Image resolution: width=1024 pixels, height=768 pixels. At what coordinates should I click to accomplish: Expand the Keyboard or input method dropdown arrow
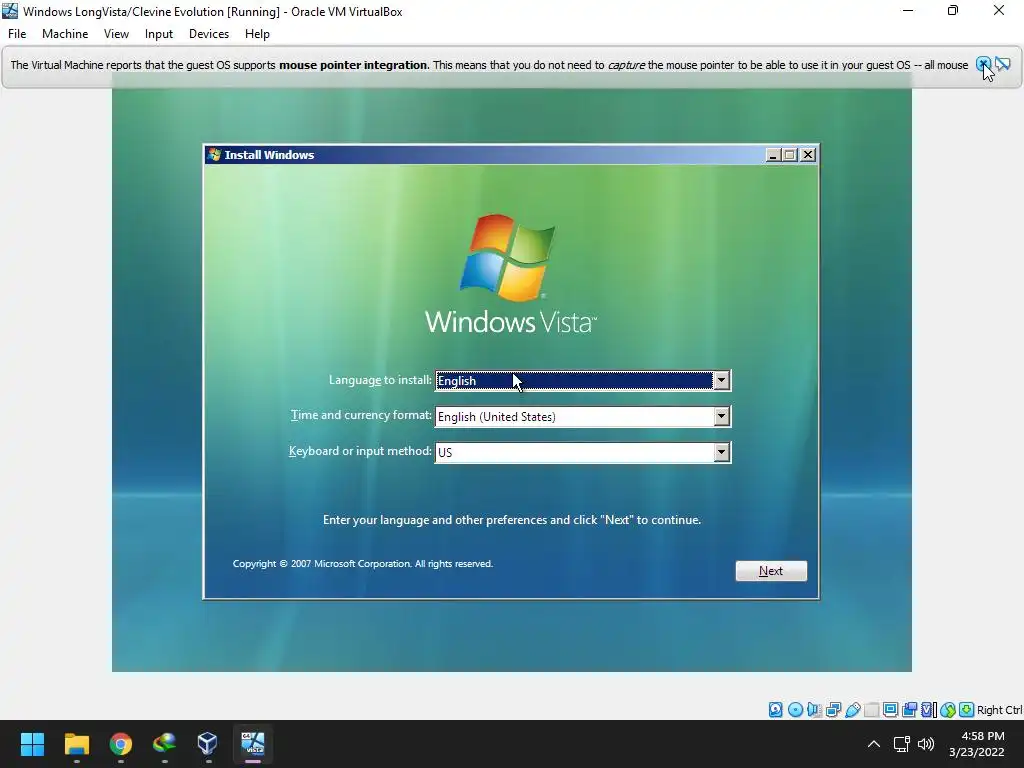721,453
